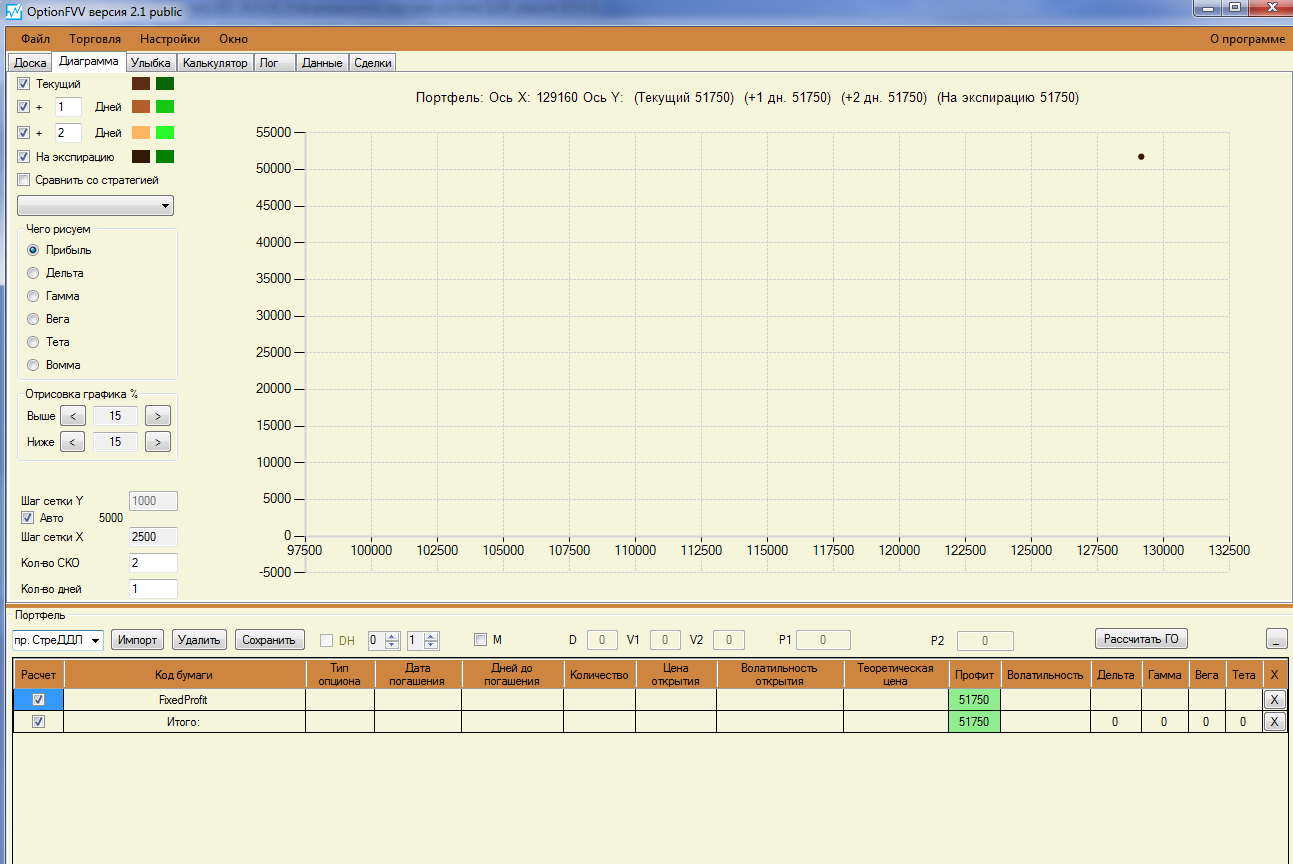The width and height of the screenshot is (1293, 864).
Task: Remove the FixedProfit row with its X button
Action: 1274,700
